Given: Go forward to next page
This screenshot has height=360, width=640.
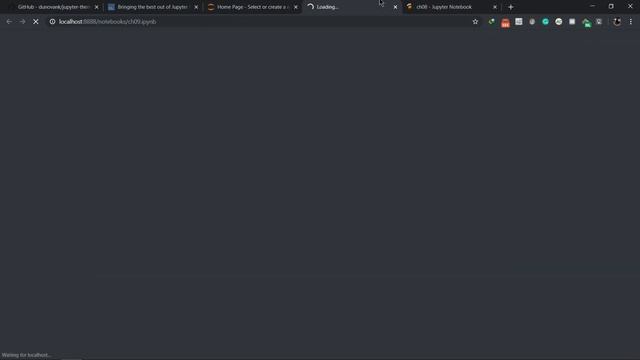Looking at the screenshot, I should pos(22,22).
